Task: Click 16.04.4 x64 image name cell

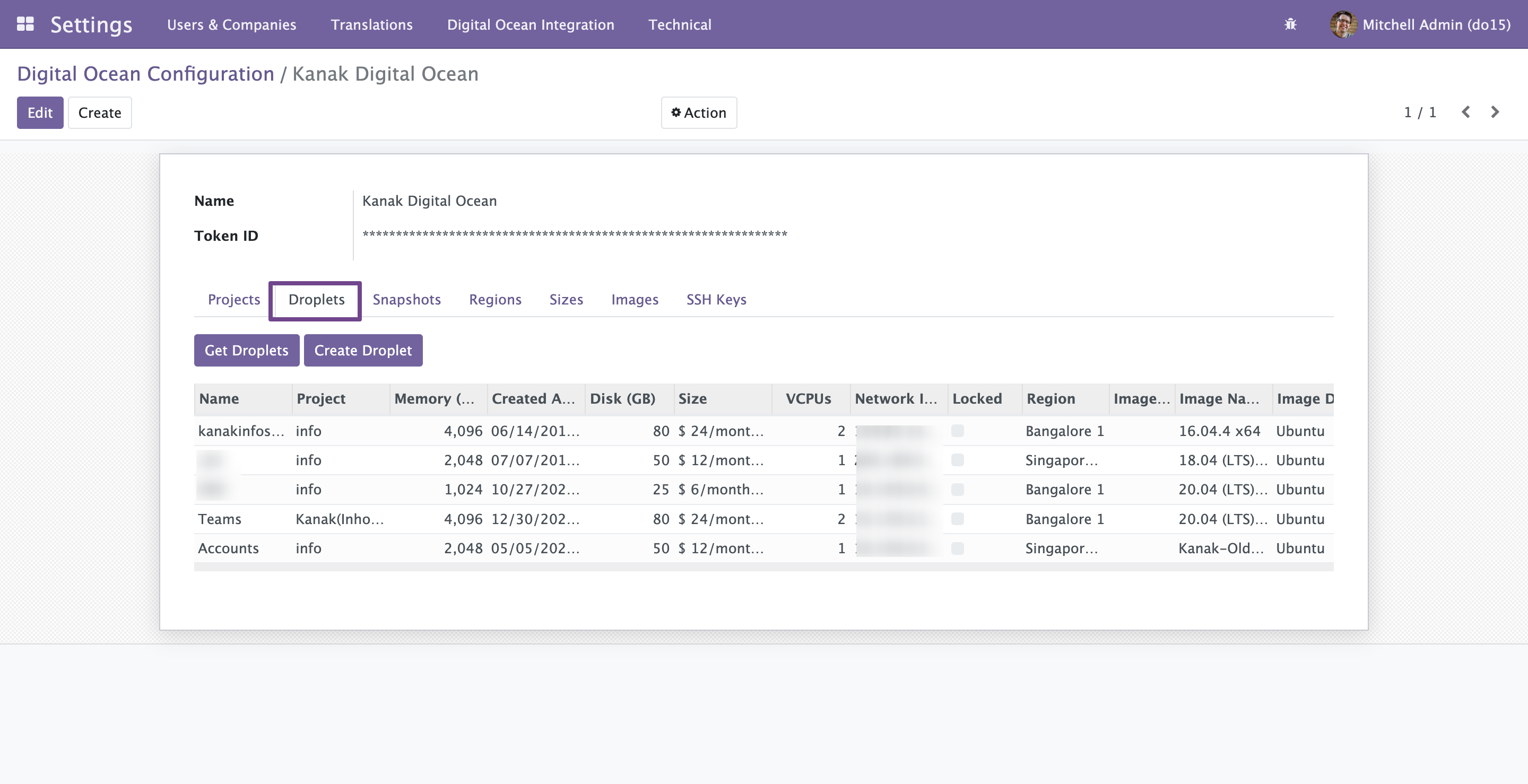Action: (1219, 431)
